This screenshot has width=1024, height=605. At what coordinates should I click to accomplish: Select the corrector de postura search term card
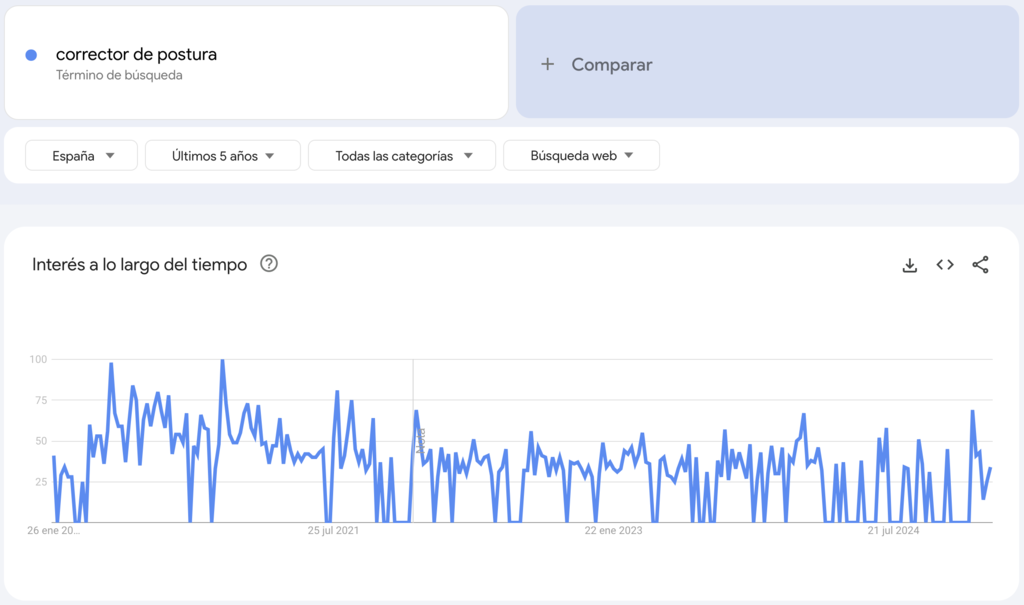[x=255, y=62]
